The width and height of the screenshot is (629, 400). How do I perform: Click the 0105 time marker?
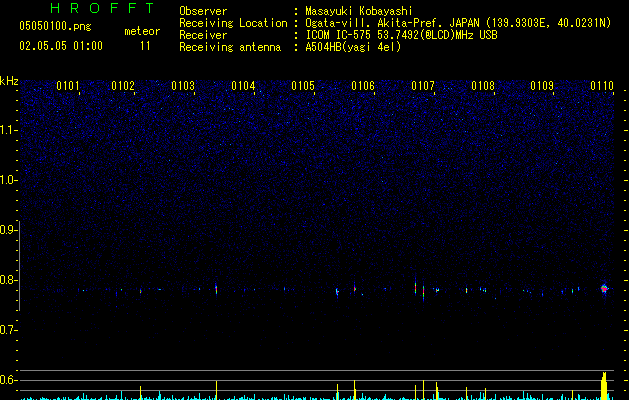coord(303,86)
